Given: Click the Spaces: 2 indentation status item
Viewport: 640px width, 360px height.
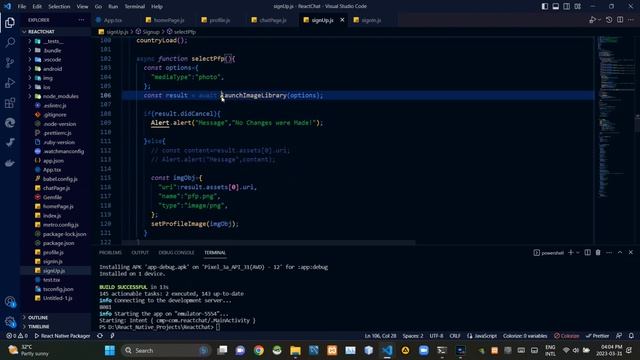Looking at the screenshot, I should [413, 336].
